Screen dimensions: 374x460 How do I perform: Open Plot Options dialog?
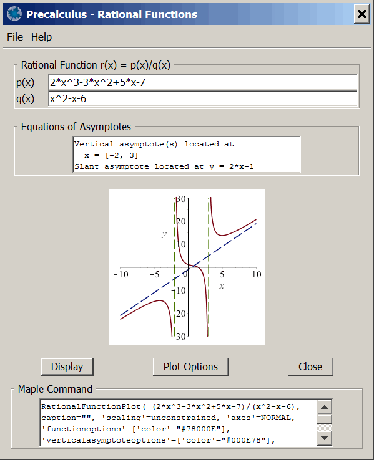click(x=191, y=367)
